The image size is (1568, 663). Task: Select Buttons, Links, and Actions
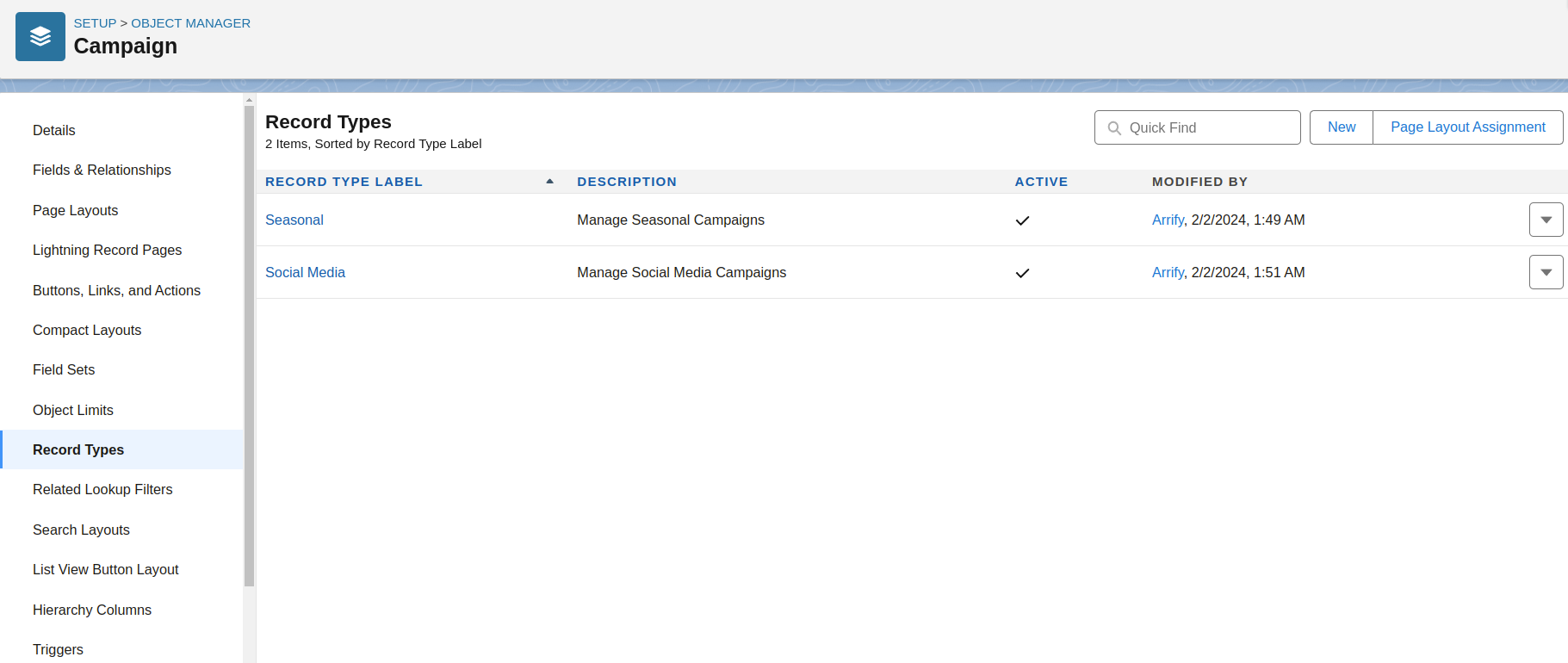click(x=116, y=290)
